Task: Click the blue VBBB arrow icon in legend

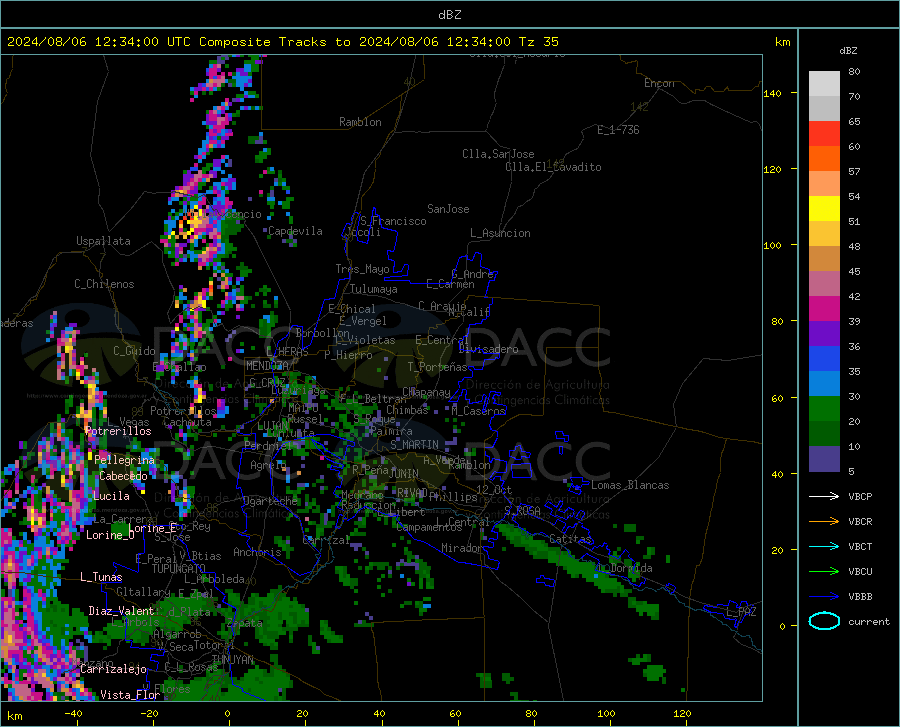Action: point(824,596)
